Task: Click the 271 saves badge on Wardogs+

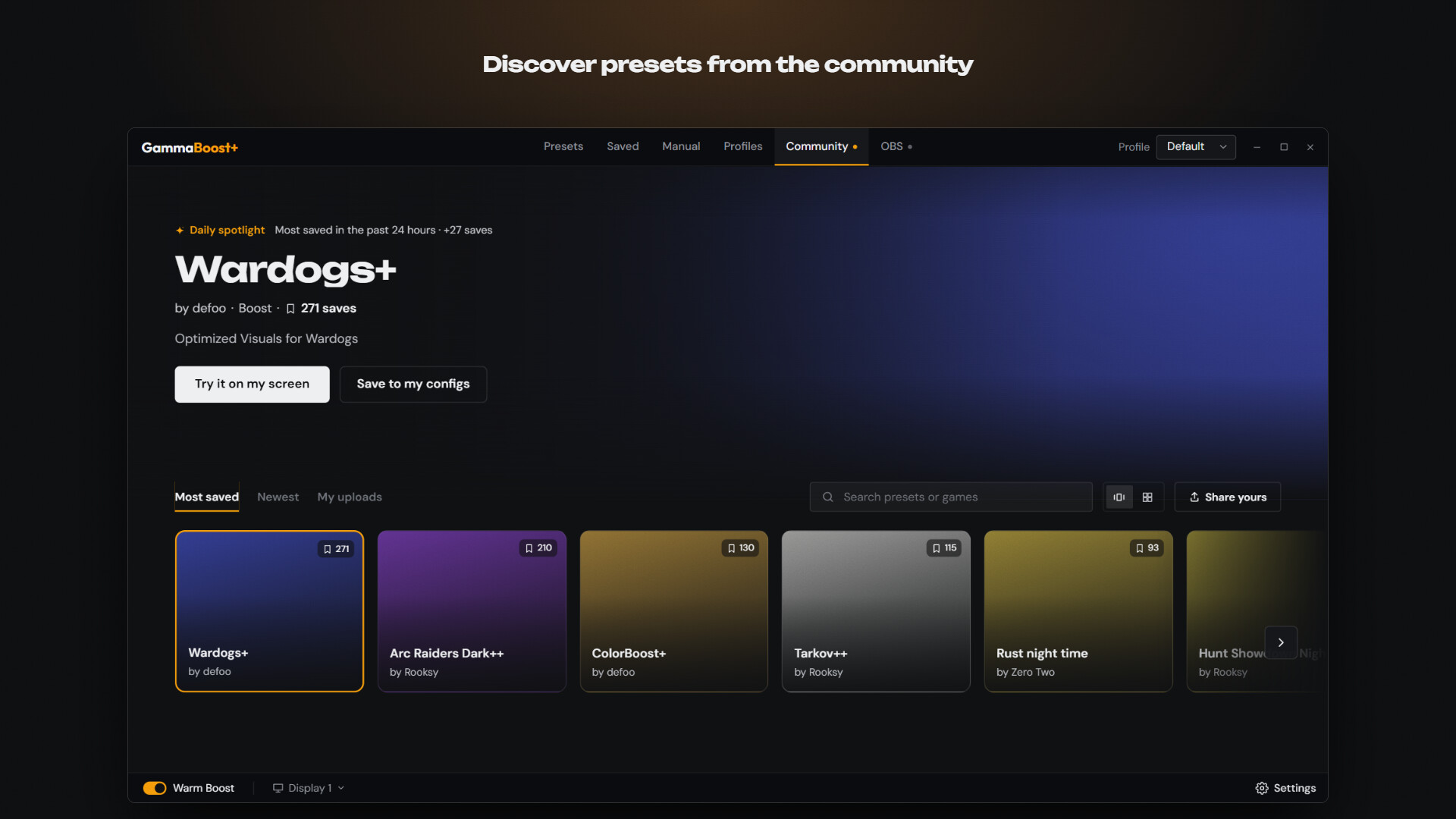Action: tap(336, 549)
